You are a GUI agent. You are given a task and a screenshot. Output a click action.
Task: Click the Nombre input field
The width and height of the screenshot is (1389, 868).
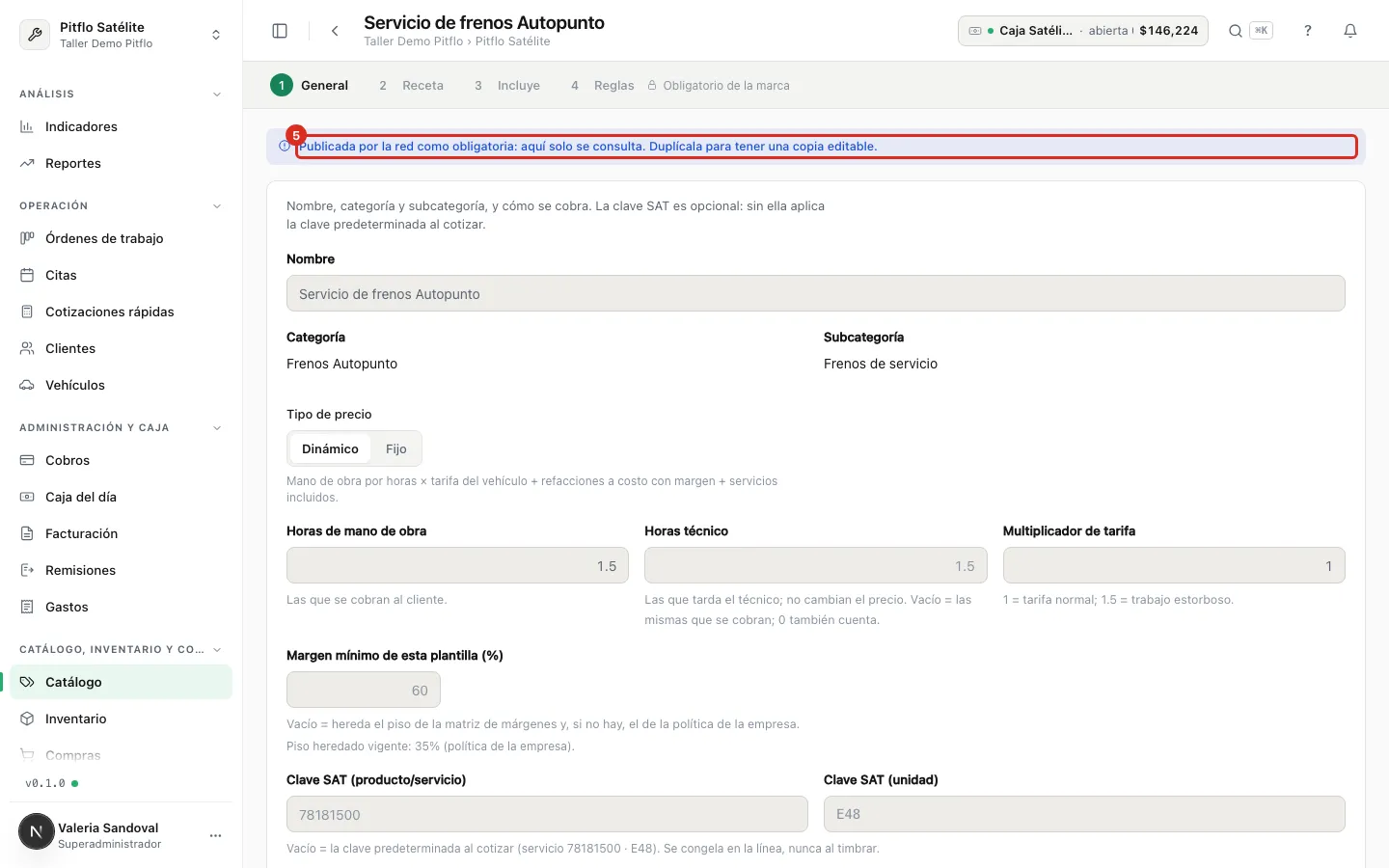pyautogui.click(x=815, y=293)
